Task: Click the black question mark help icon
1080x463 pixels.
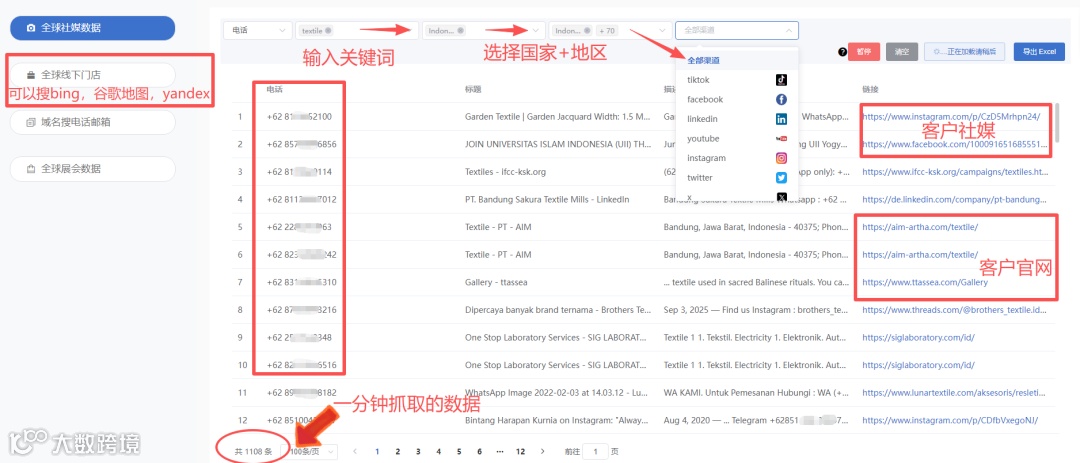Action: [x=842, y=52]
